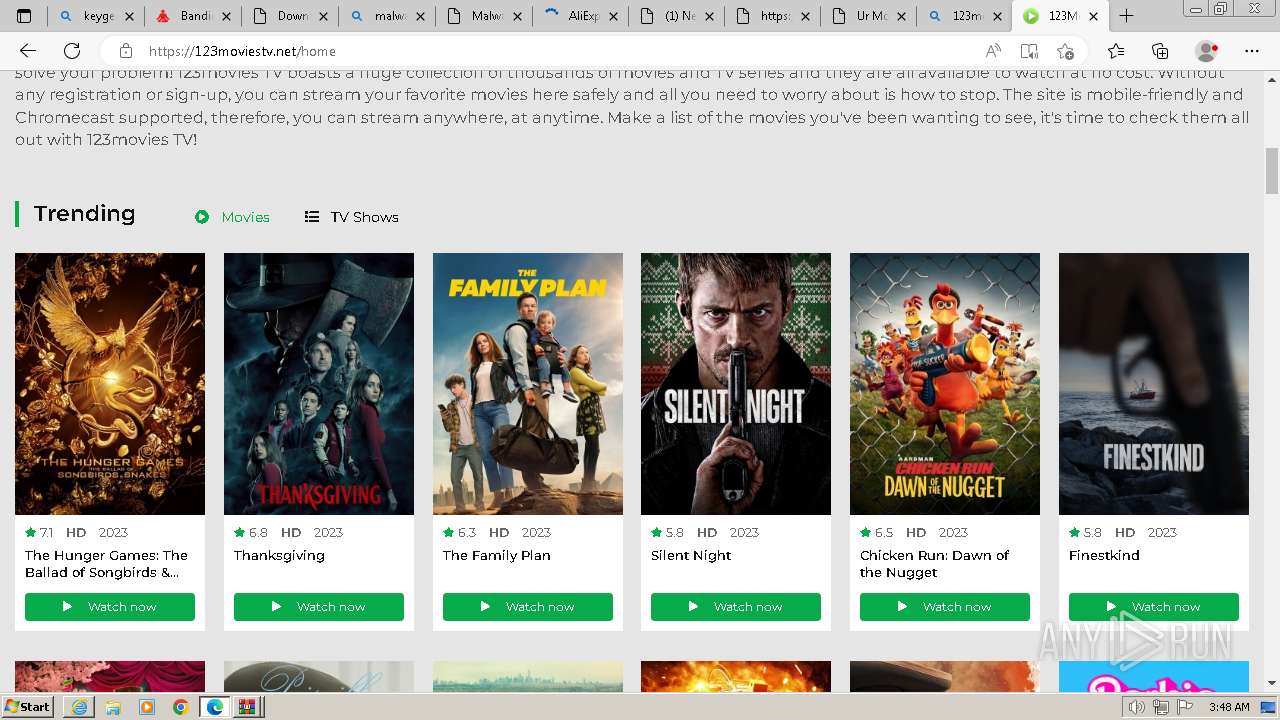Click the page vertical scrollbar thumb
The image size is (1280, 720).
tap(1272, 171)
